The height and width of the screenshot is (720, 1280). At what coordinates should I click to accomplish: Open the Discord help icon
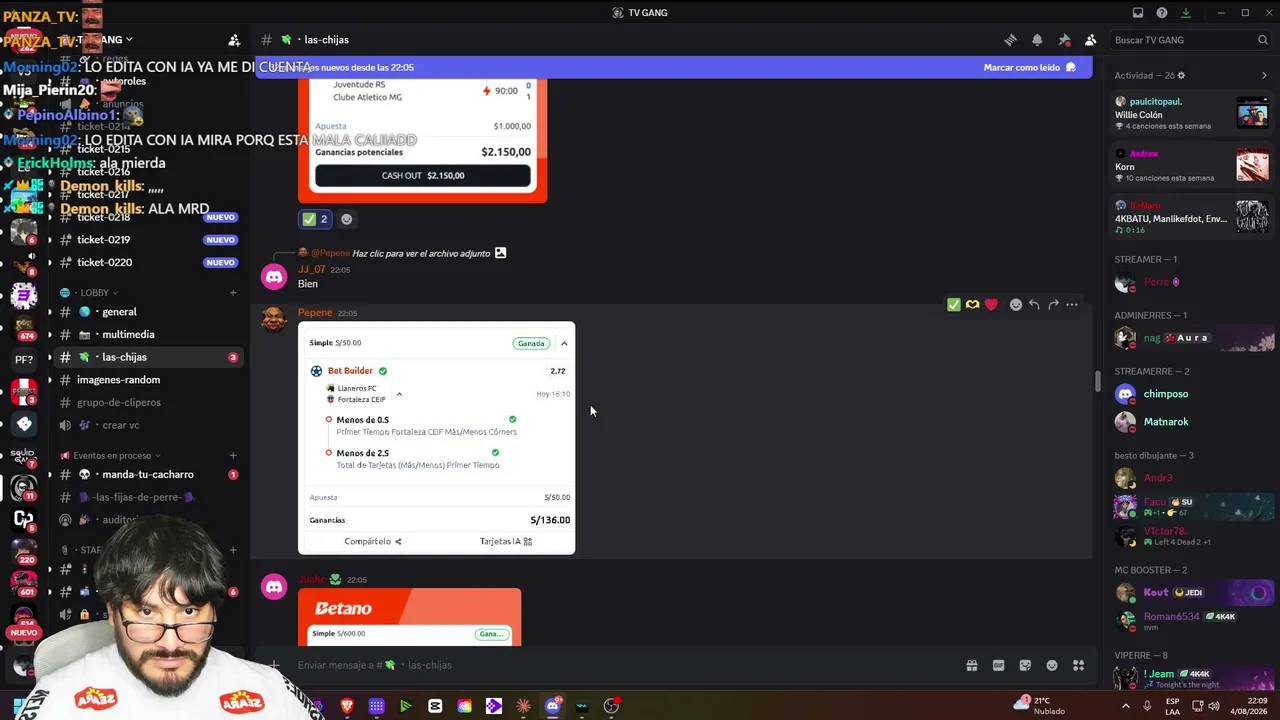tap(1162, 13)
